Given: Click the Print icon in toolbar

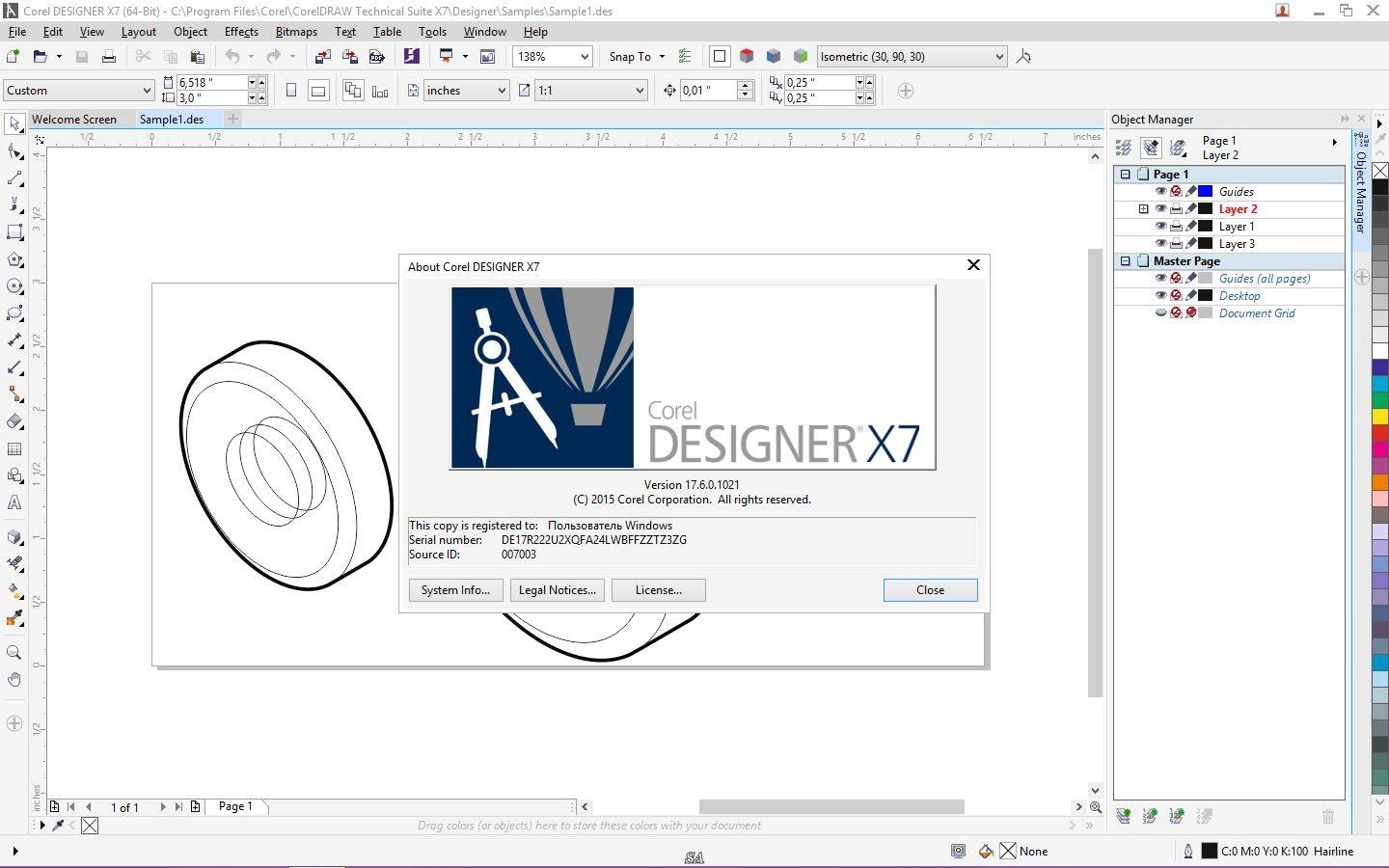Looking at the screenshot, I should point(109,57).
